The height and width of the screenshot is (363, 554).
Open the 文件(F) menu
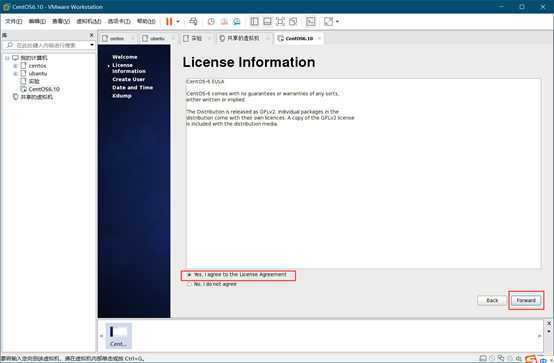click(13, 22)
